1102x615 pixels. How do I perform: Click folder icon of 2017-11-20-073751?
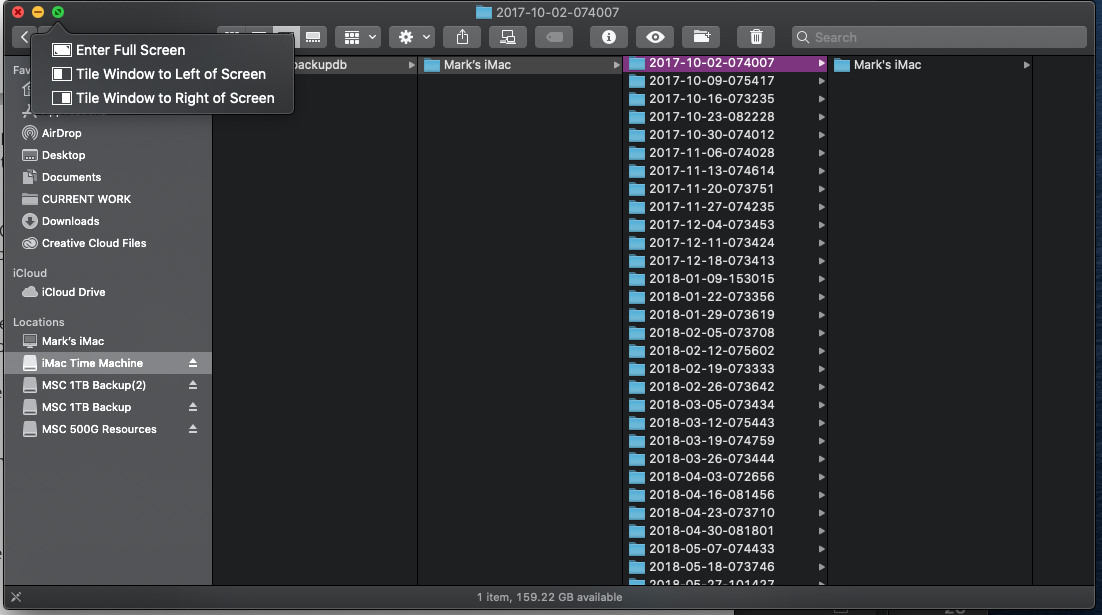tap(637, 189)
